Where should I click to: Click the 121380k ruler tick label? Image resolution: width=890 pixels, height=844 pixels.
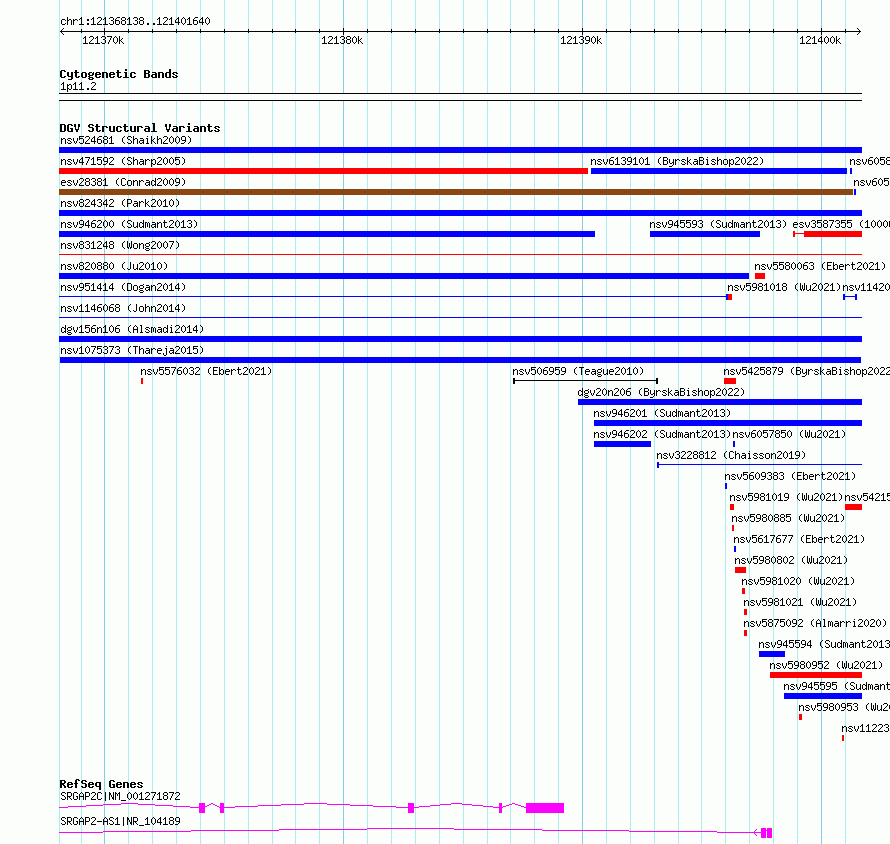click(x=342, y=40)
